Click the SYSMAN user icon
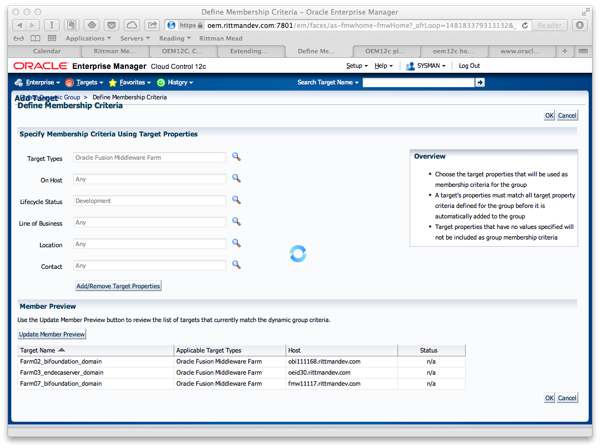This screenshot has height=448, width=600. click(x=410, y=66)
